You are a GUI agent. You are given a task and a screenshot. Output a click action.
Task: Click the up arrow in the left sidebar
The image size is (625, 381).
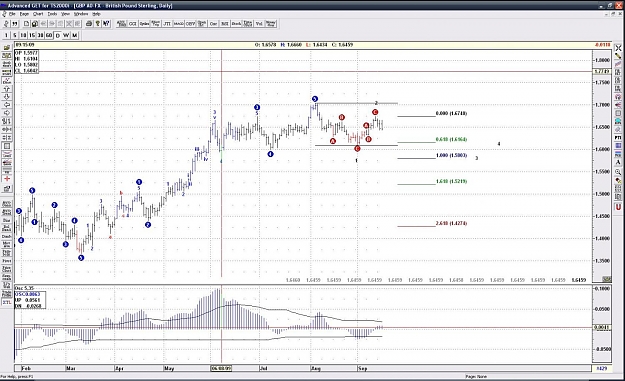7,89
